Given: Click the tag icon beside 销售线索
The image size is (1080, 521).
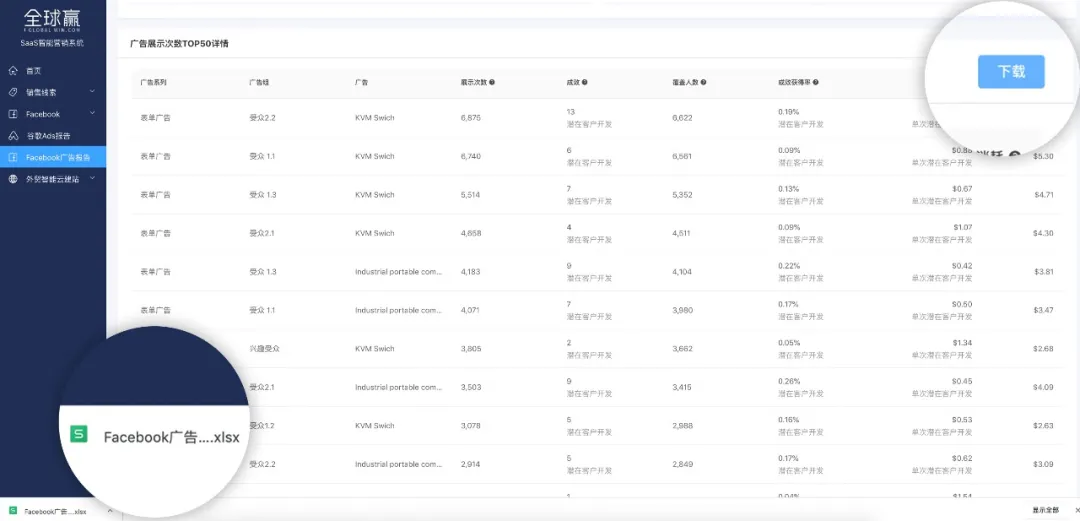Looking at the screenshot, I should 13,92.
